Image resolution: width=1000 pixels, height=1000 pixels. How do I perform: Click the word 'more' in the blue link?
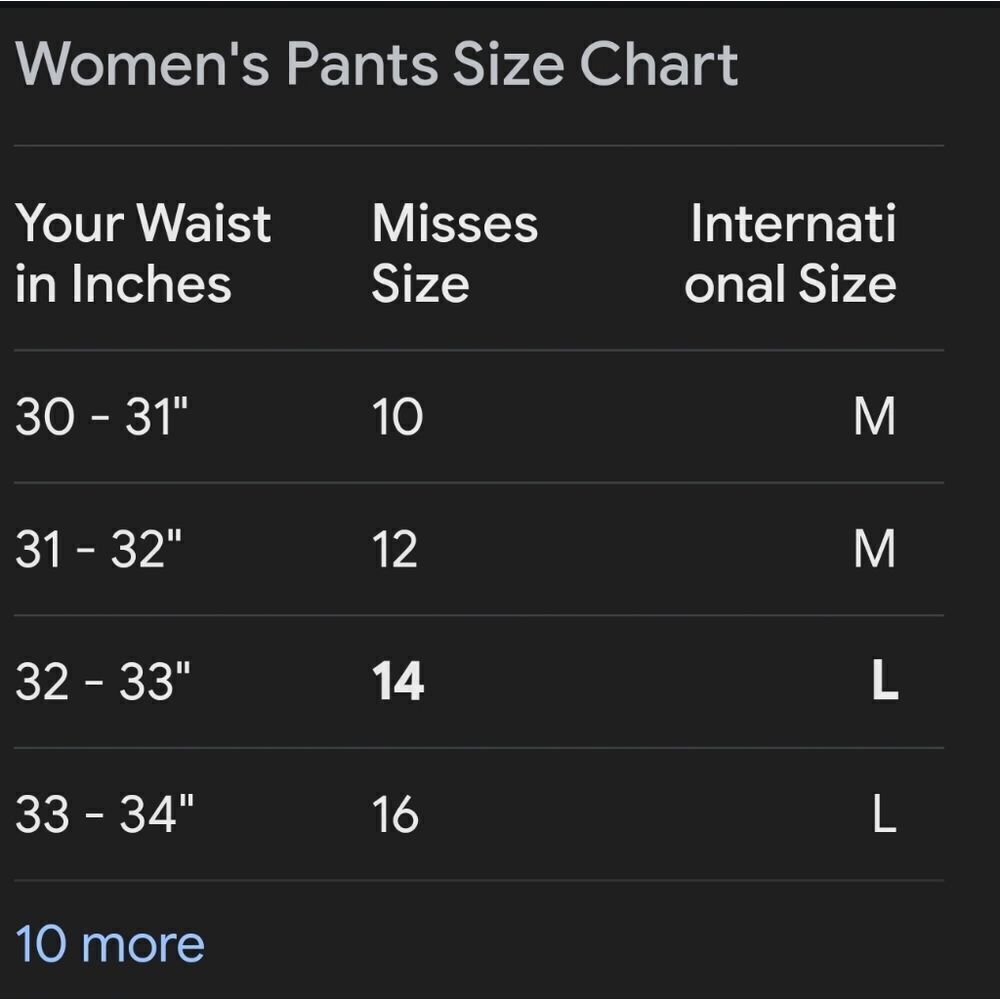pos(143,946)
